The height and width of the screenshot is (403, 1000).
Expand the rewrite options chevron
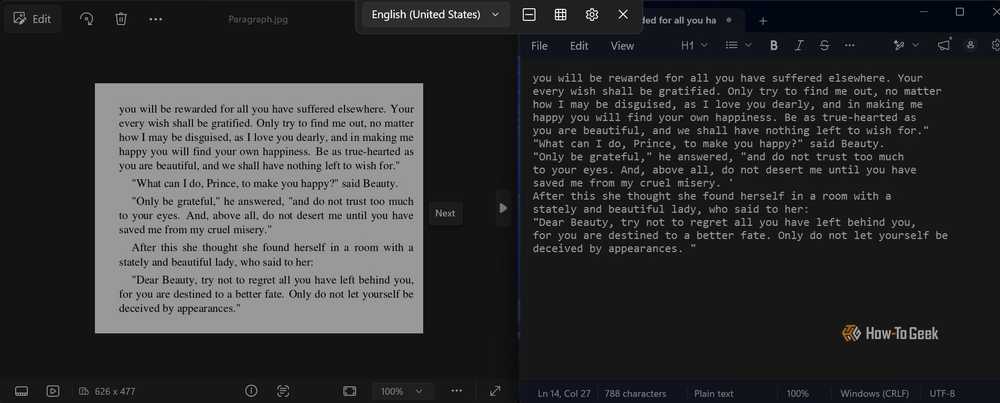(916, 45)
